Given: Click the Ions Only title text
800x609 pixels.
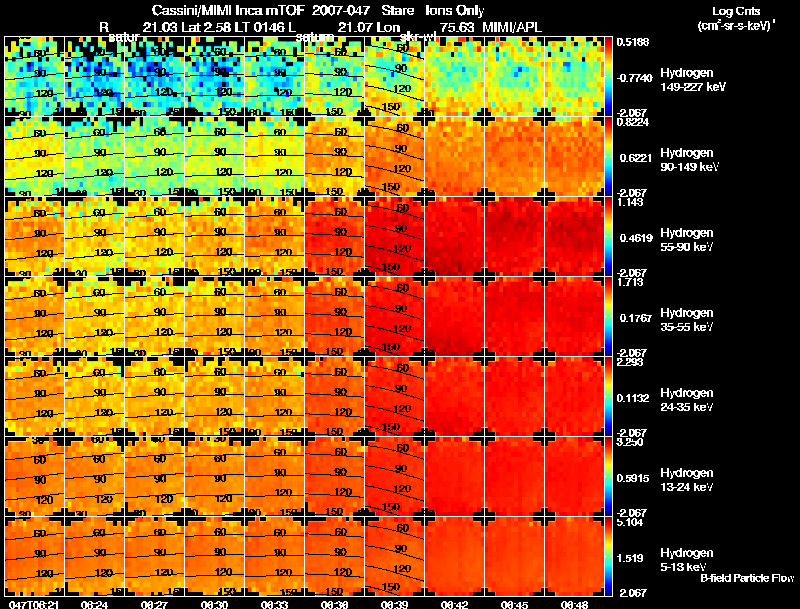Looking at the screenshot, I should click(x=455, y=11).
